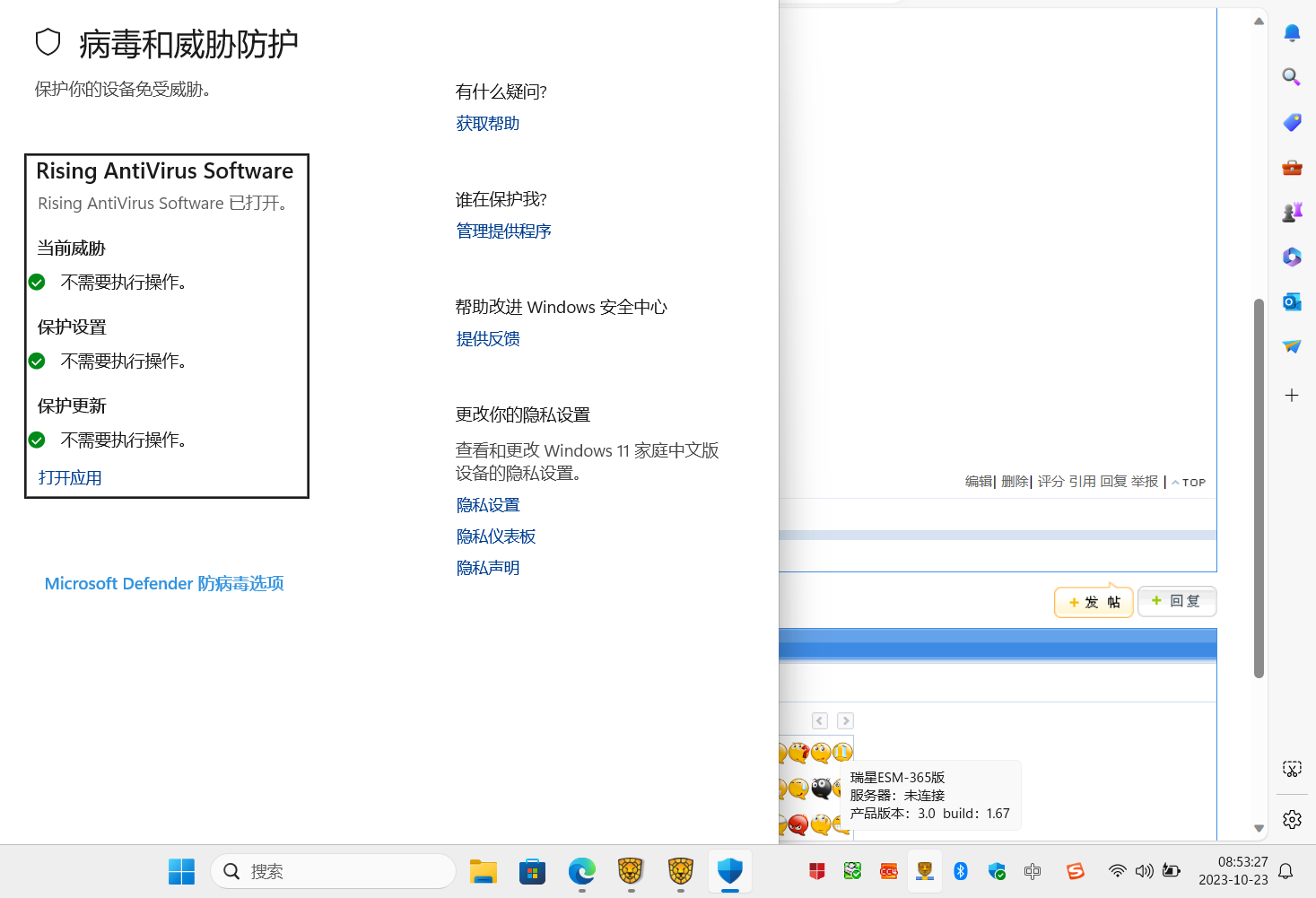Open the Windows Security tray shield
Viewport: 1316px width, 898px height.
997,871
